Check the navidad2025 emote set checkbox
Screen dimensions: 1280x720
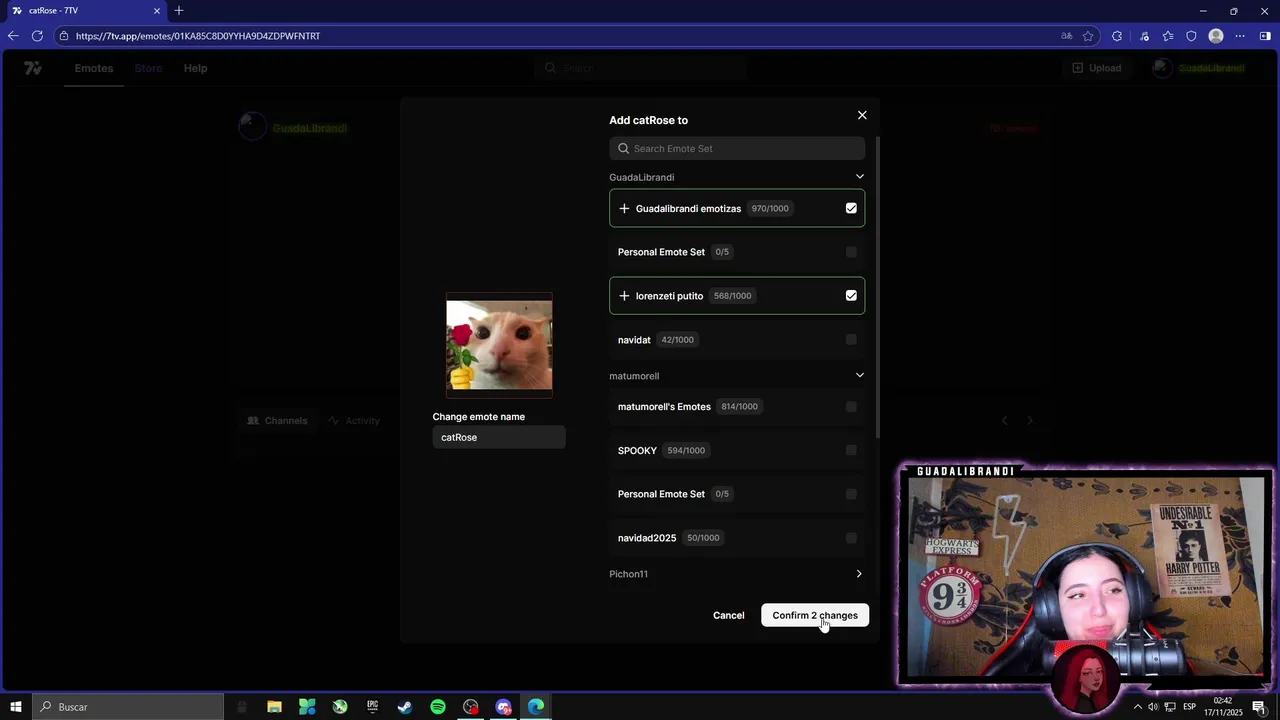[x=851, y=538]
